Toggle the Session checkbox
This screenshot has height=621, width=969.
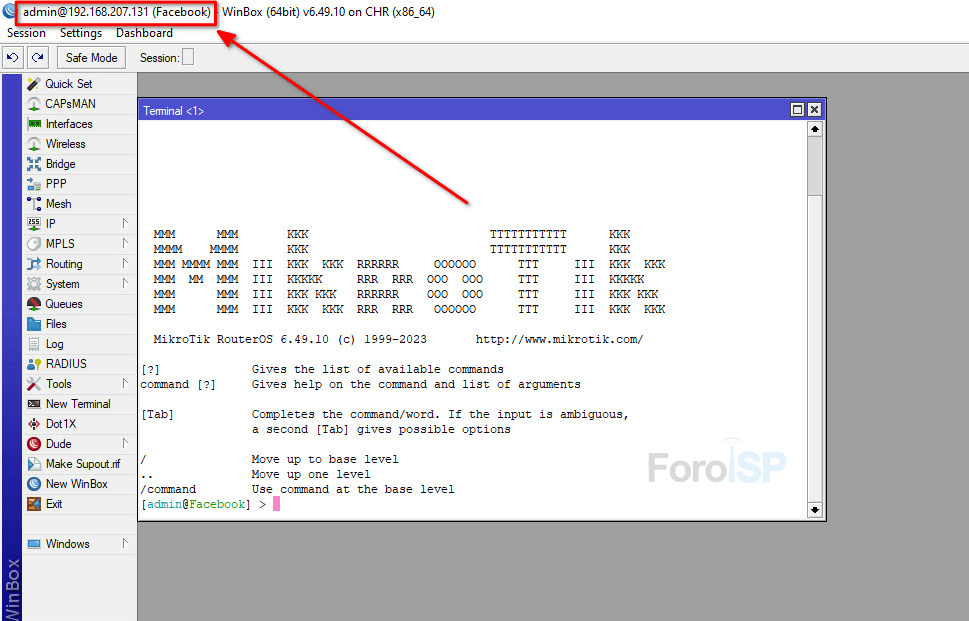pos(188,57)
